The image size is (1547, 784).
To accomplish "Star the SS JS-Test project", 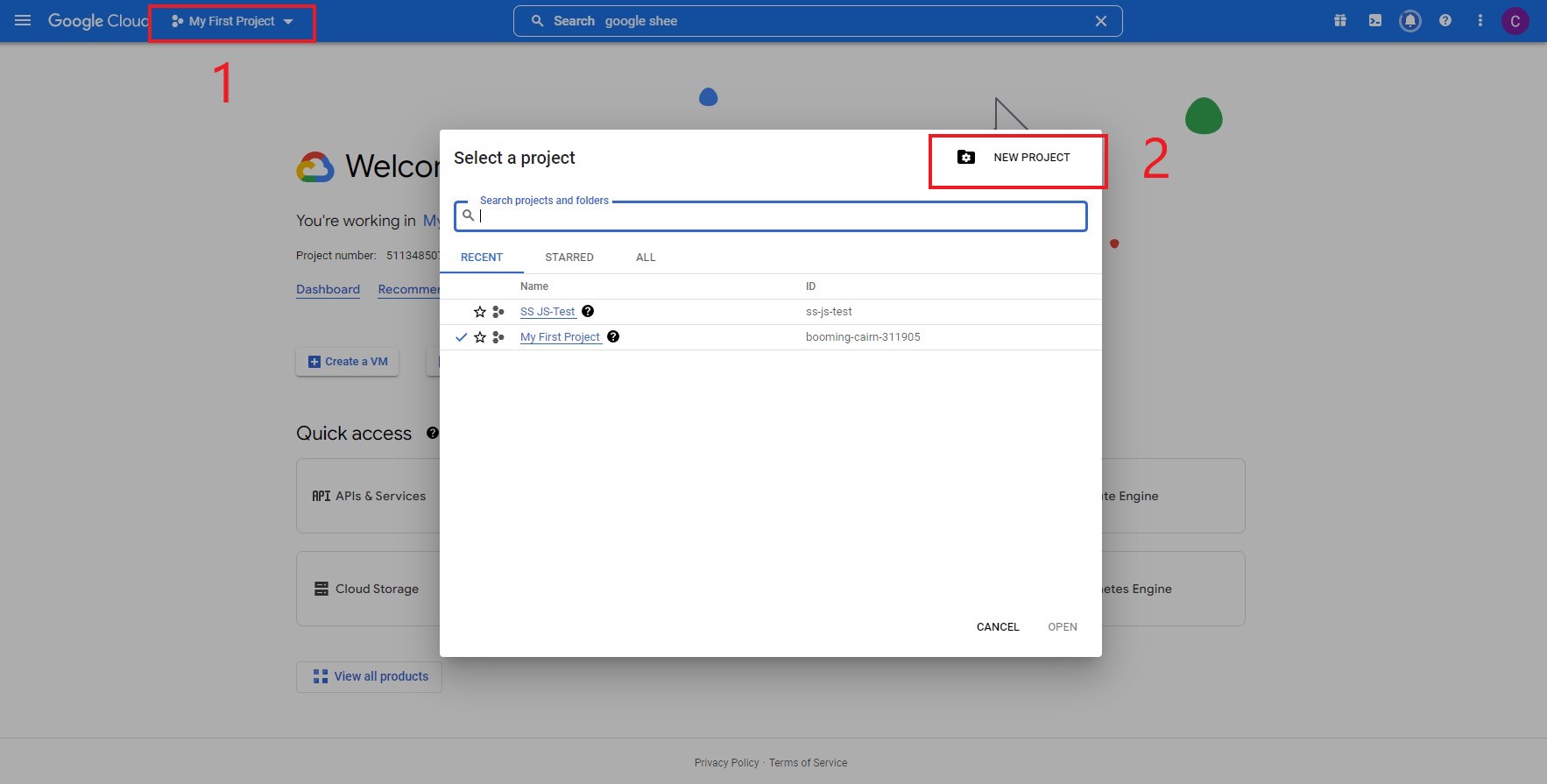I will pos(480,312).
